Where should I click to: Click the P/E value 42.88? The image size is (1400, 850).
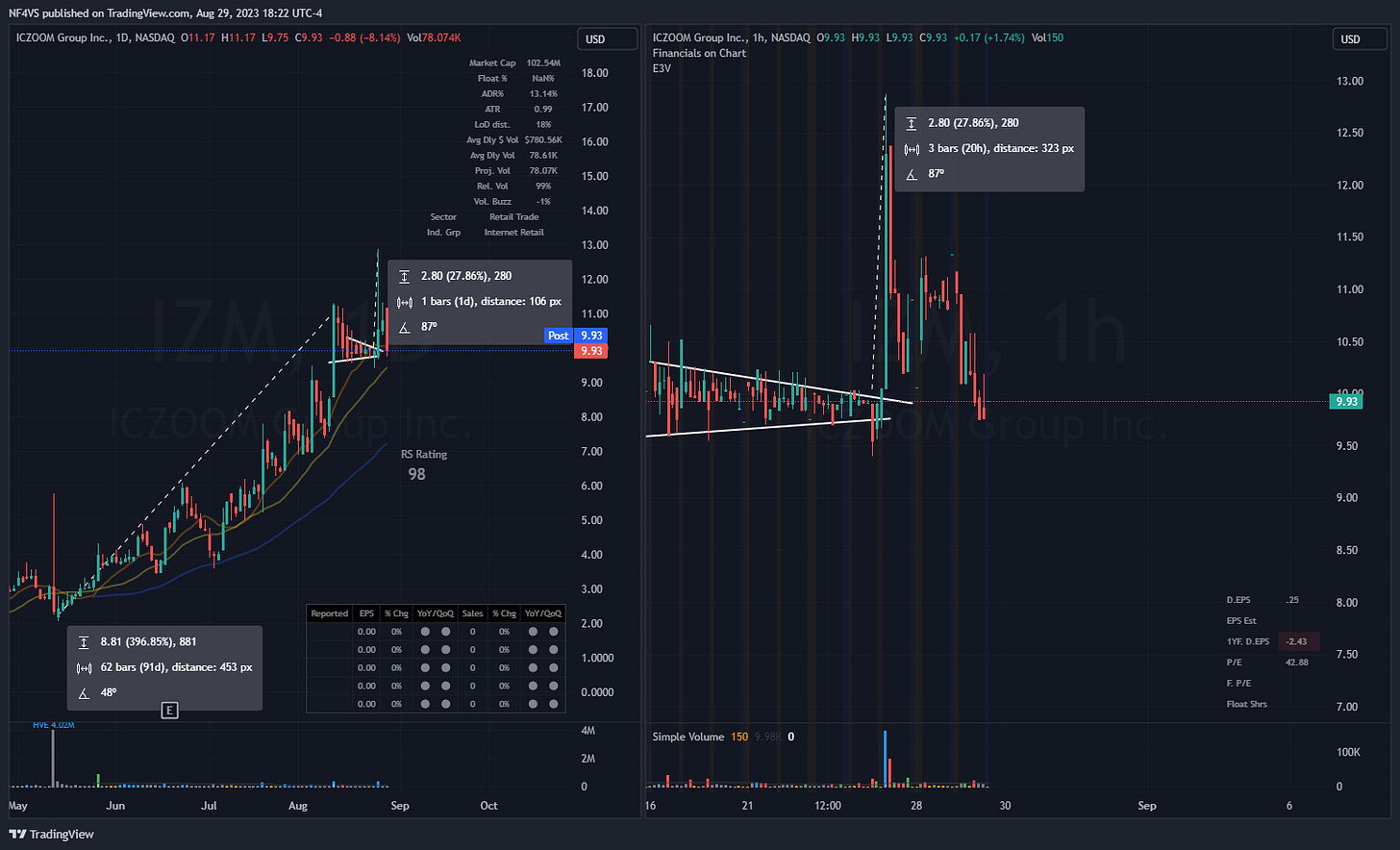click(x=1297, y=662)
